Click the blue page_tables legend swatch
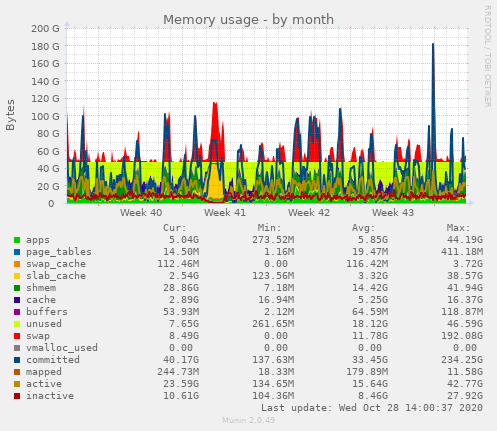The width and height of the screenshot is (497, 431). point(17,252)
